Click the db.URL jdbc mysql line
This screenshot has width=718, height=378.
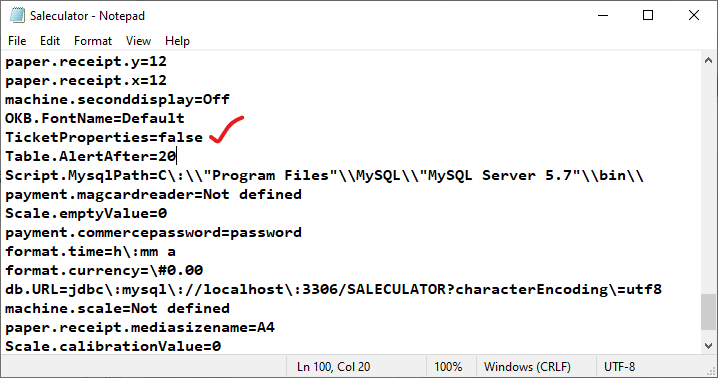(x=333, y=290)
